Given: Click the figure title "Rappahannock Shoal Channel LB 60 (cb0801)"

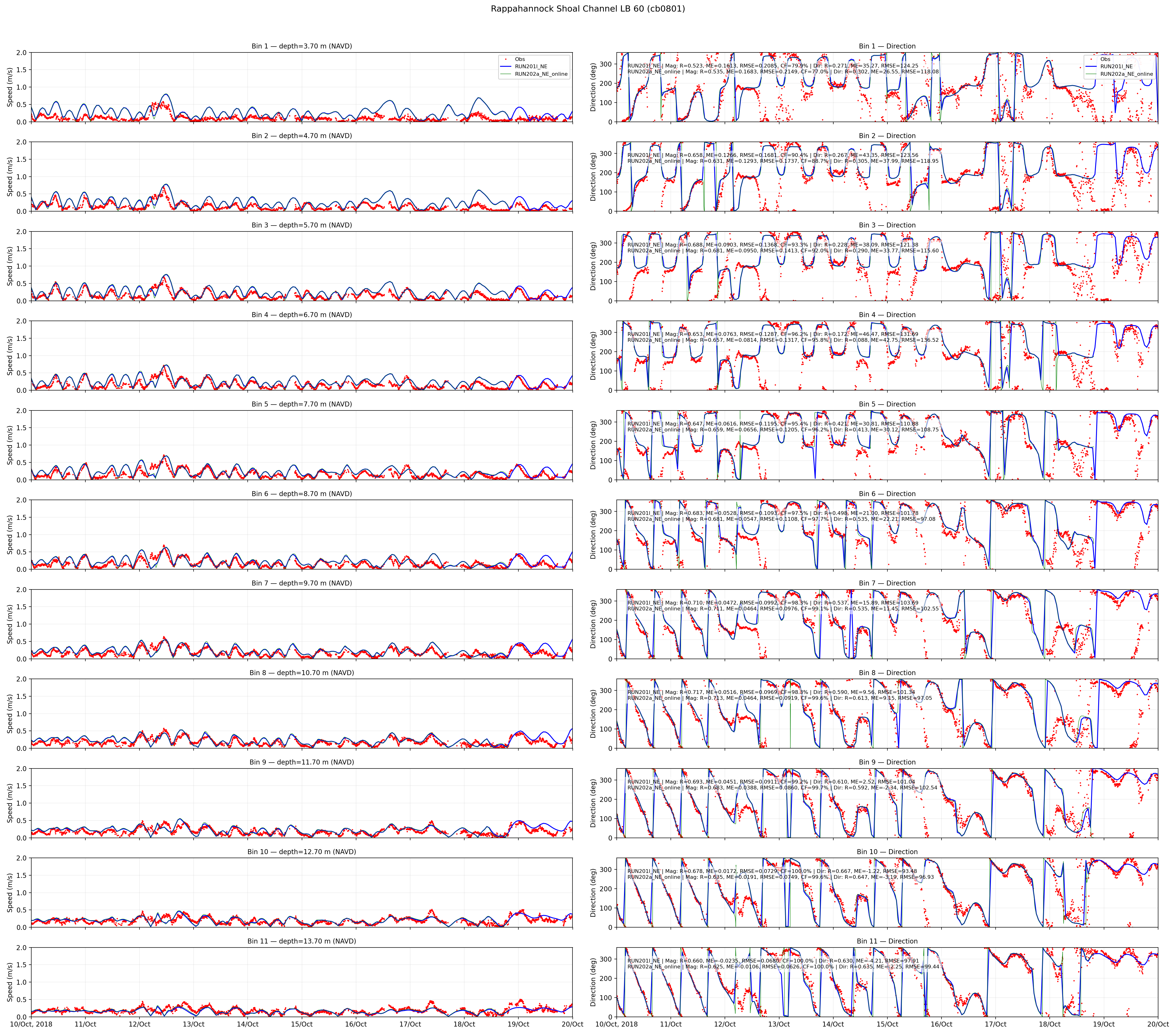Looking at the screenshot, I should pos(588,9).
